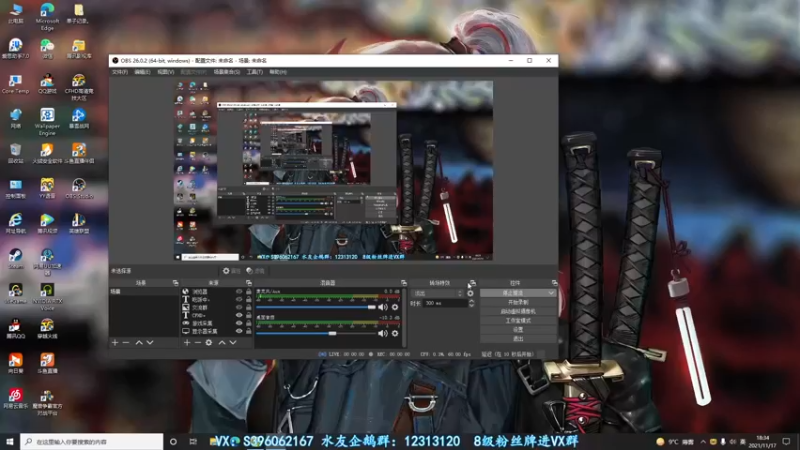Screen dimensions: 800x450
Task: Toggle visibility of the image source
Action: pos(239,307)
